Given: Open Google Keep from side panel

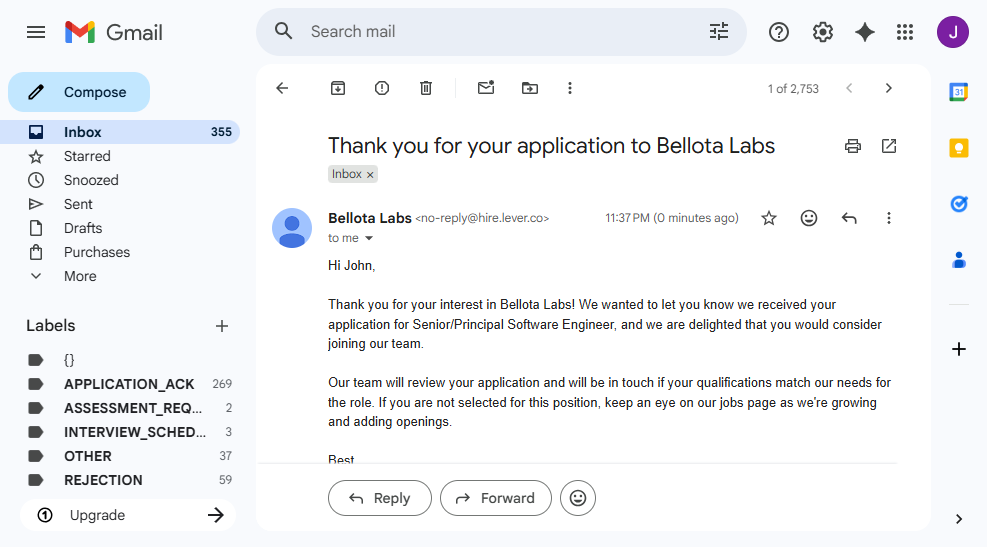Looking at the screenshot, I should [959, 148].
